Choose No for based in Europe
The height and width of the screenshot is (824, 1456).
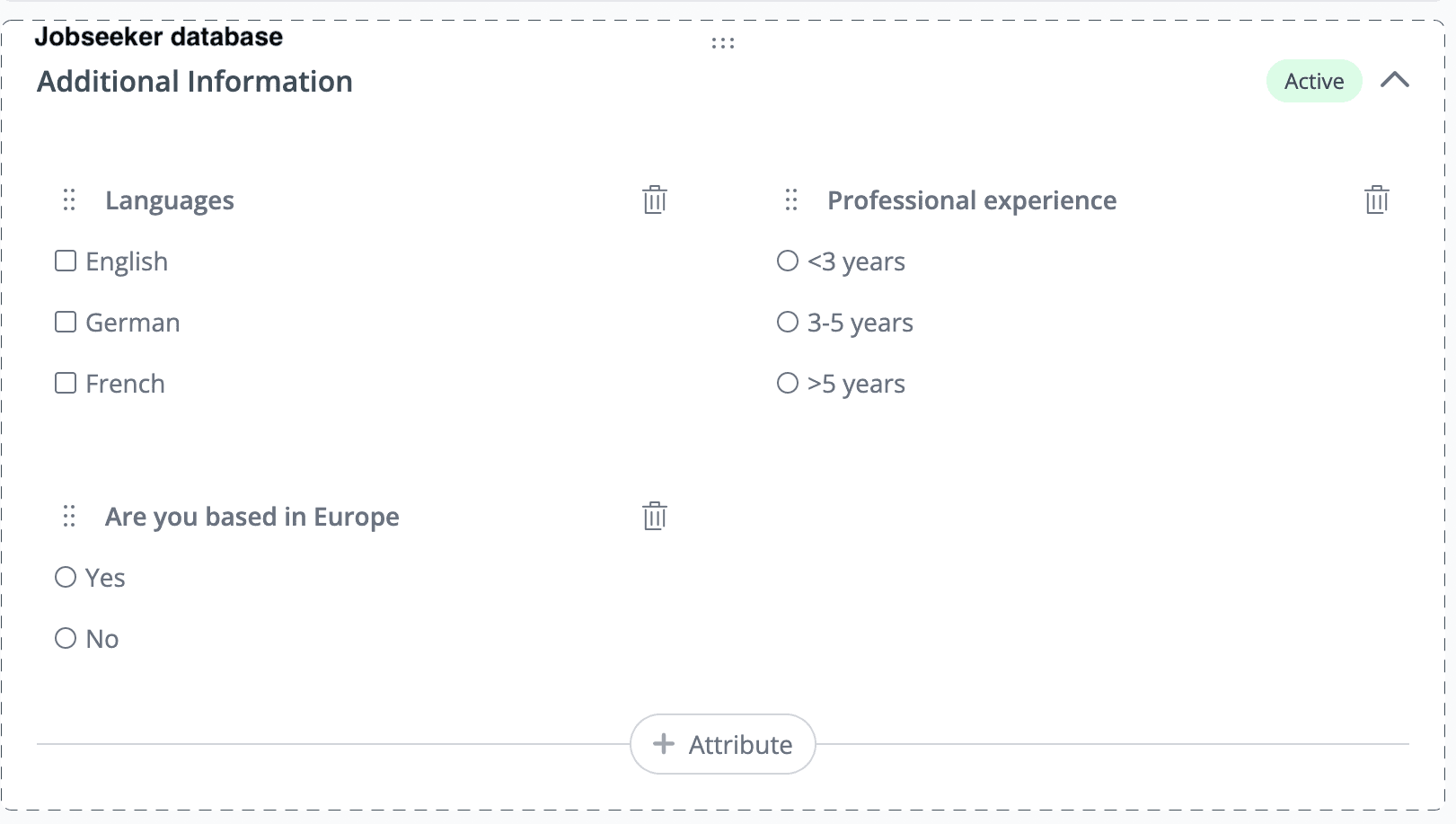[x=66, y=638]
